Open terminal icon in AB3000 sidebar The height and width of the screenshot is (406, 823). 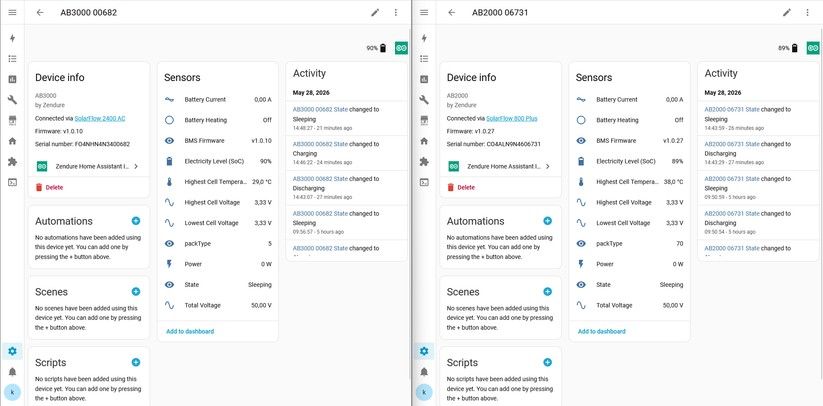[x=13, y=182]
